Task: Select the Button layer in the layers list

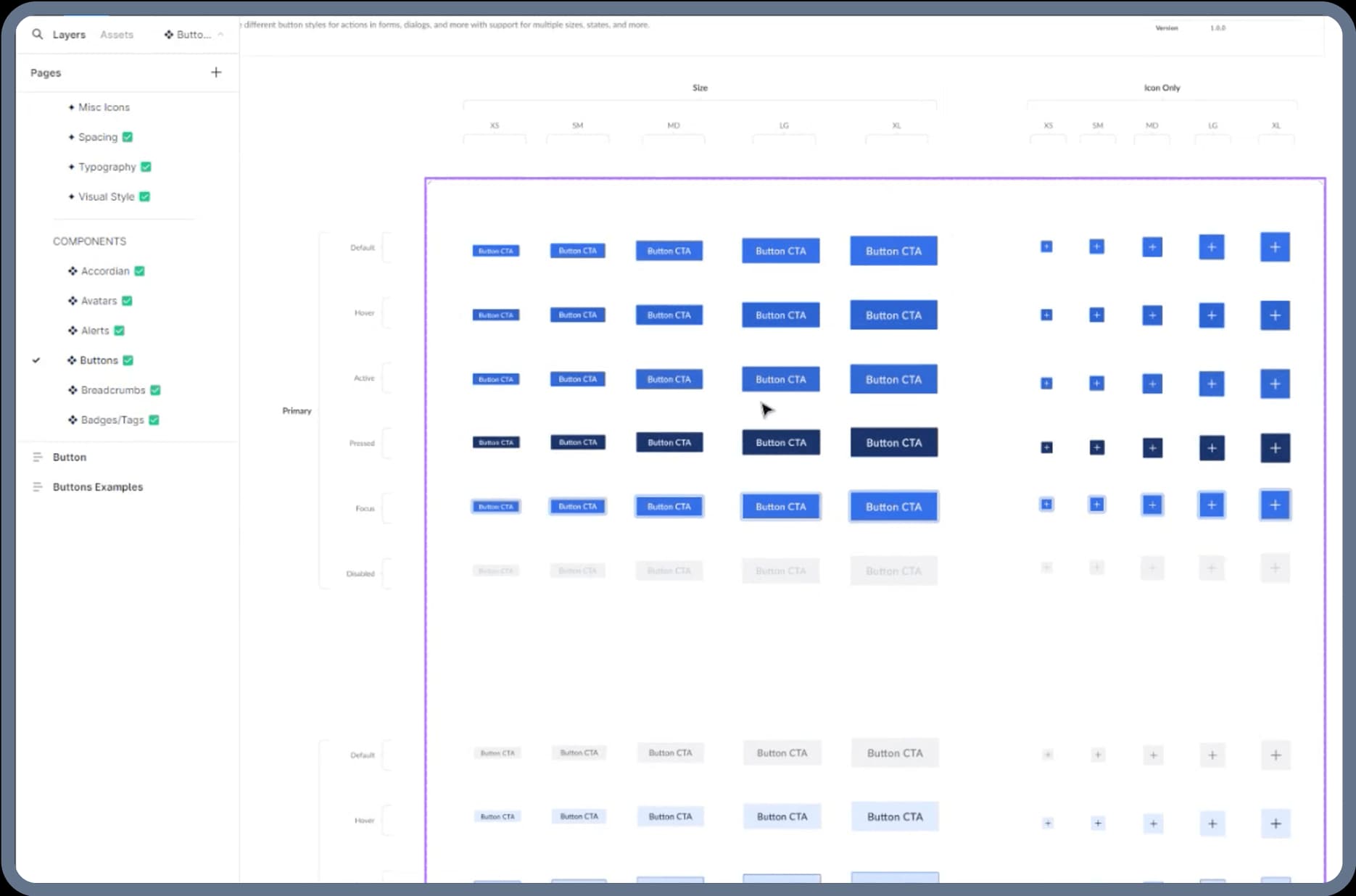Action: [x=70, y=457]
